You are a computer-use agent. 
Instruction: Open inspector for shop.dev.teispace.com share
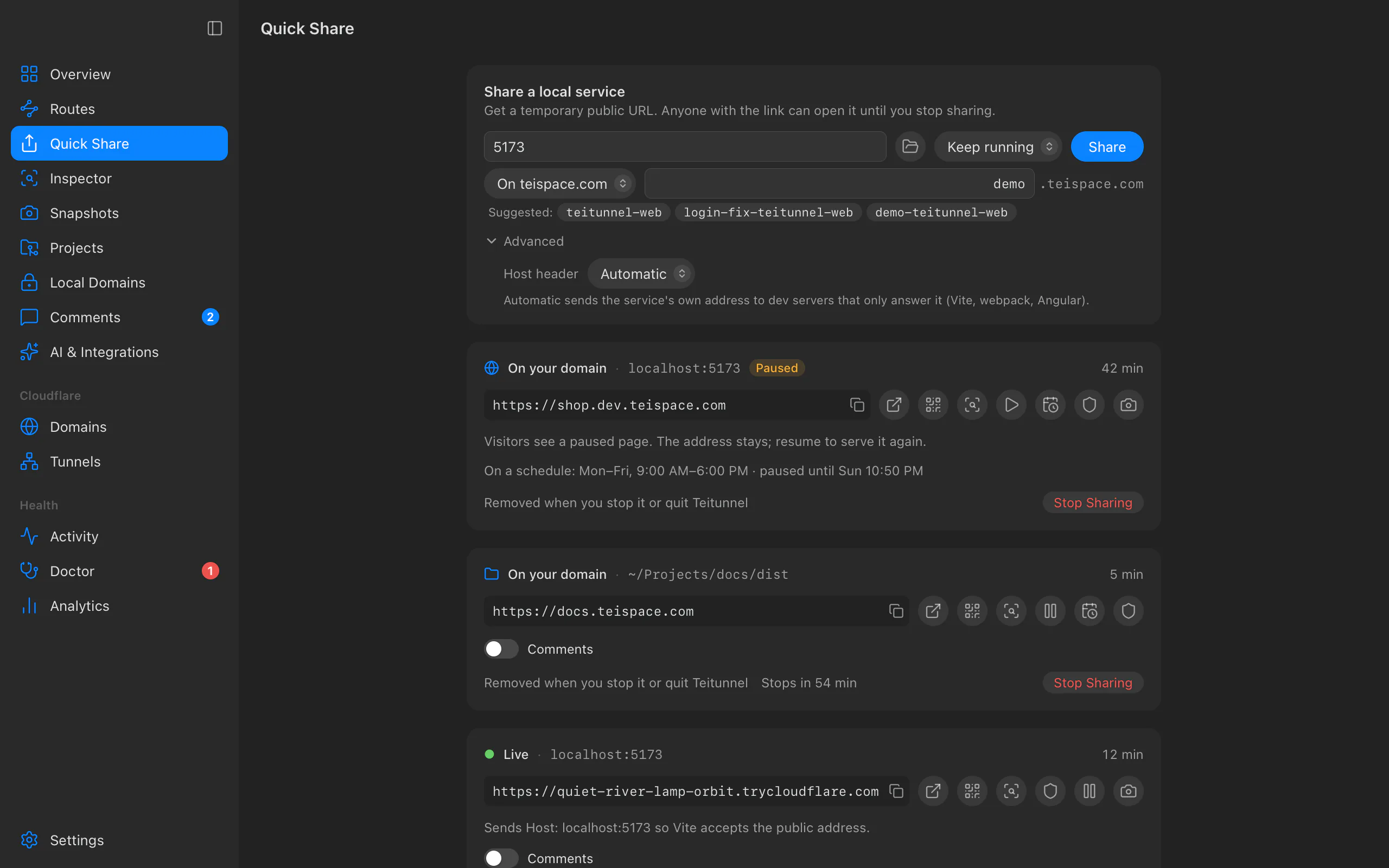(x=972, y=405)
